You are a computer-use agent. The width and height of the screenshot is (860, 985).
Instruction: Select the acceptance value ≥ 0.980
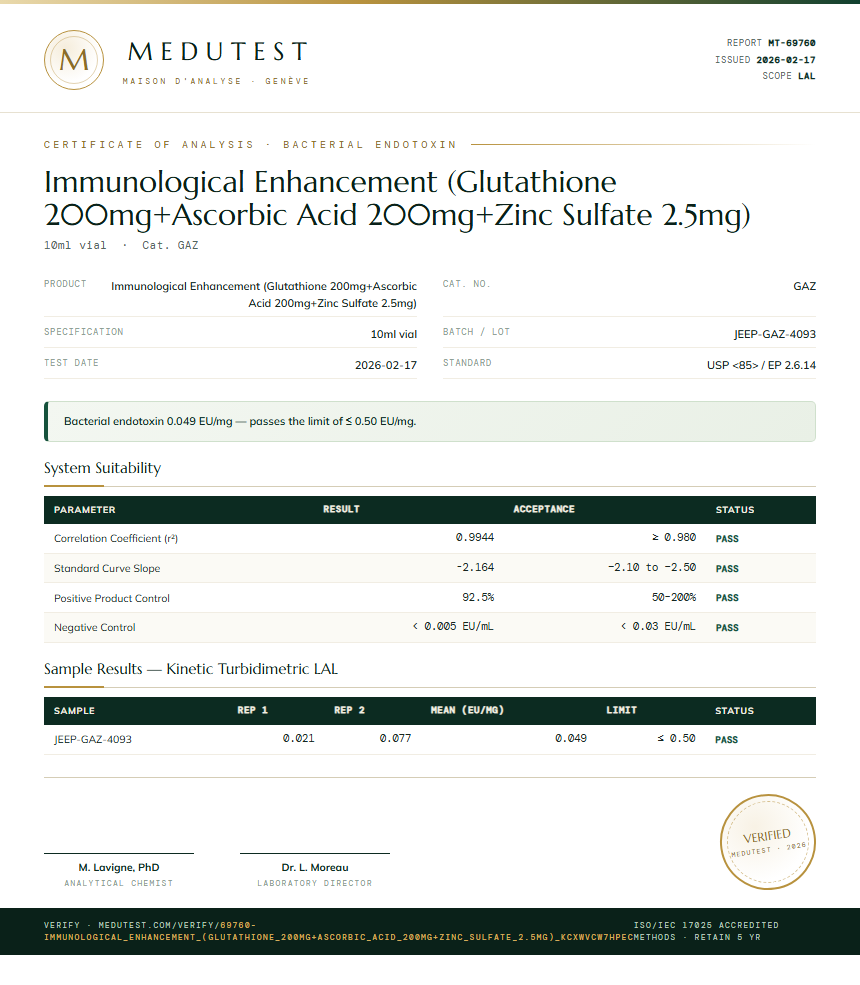tap(674, 537)
